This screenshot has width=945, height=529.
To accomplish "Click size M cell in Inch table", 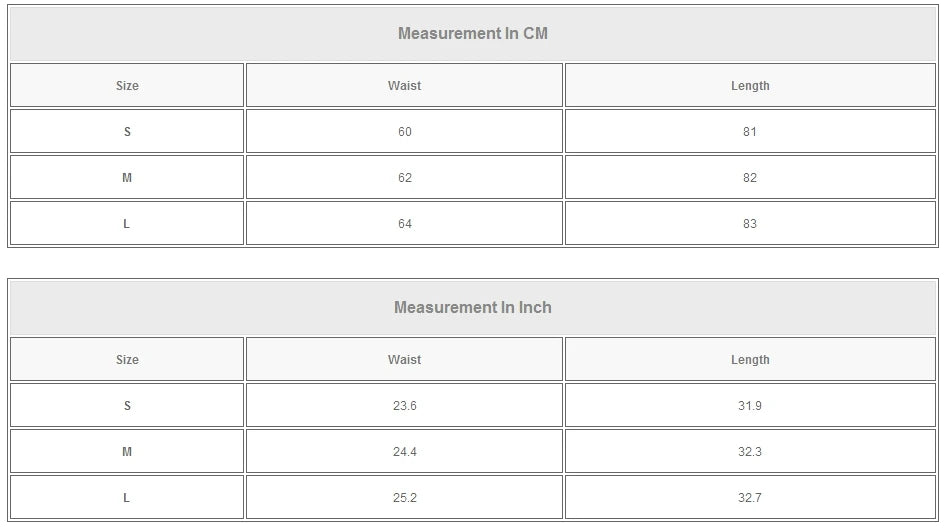I will 127,452.
